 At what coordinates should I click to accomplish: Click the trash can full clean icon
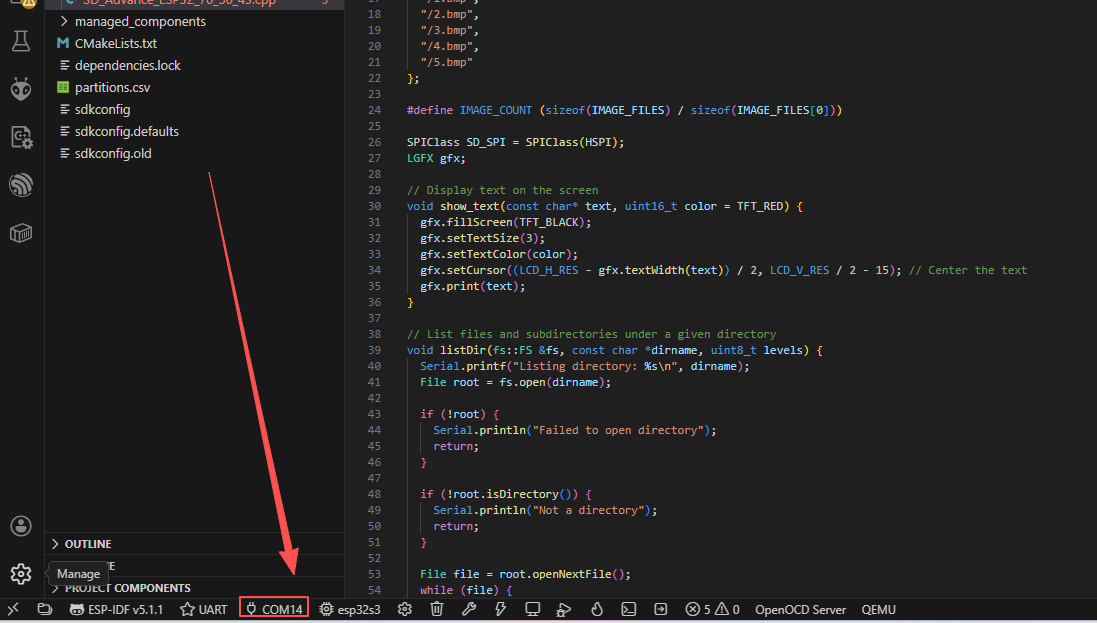point(436,609)
